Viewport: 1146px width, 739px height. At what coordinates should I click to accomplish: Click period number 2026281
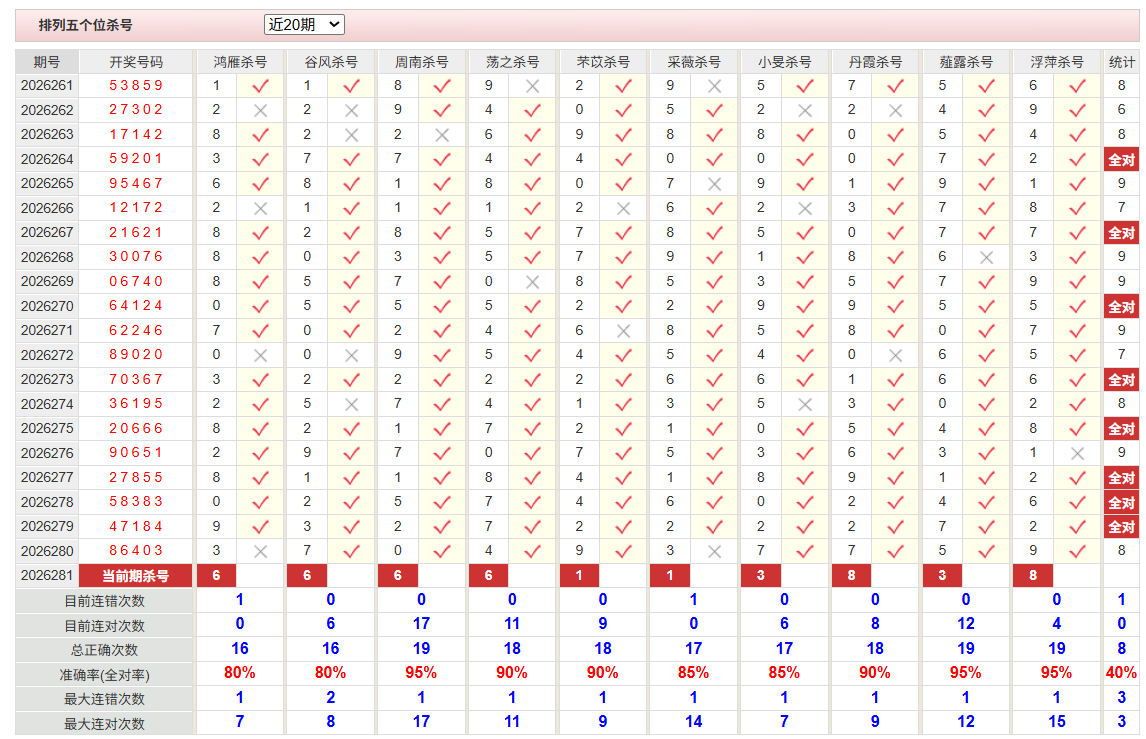coord(47,575)
